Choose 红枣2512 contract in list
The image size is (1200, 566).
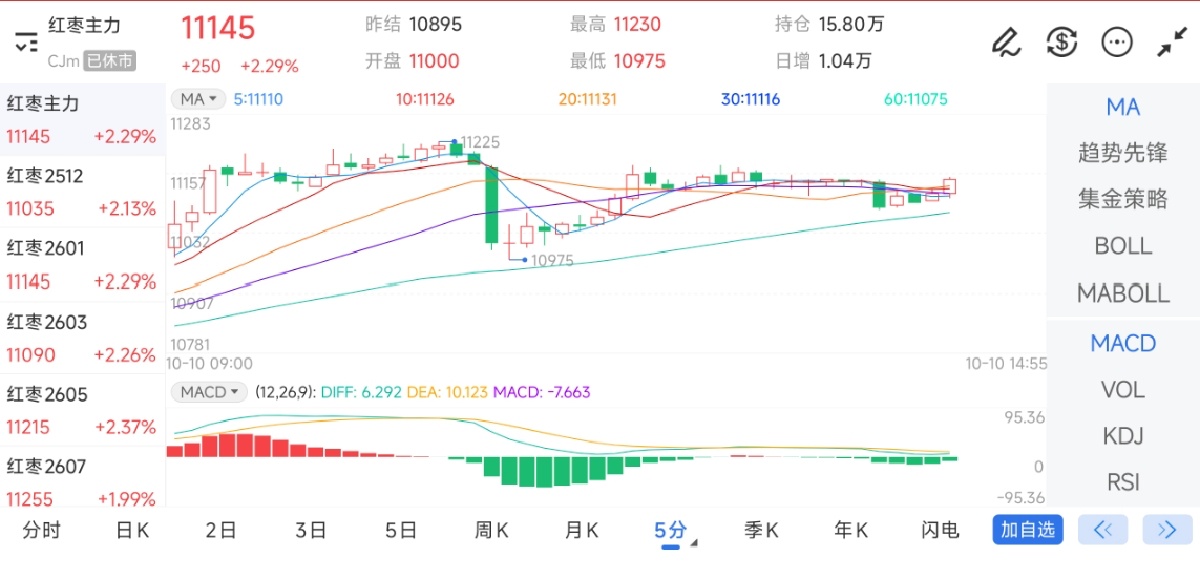pos(82,192)
